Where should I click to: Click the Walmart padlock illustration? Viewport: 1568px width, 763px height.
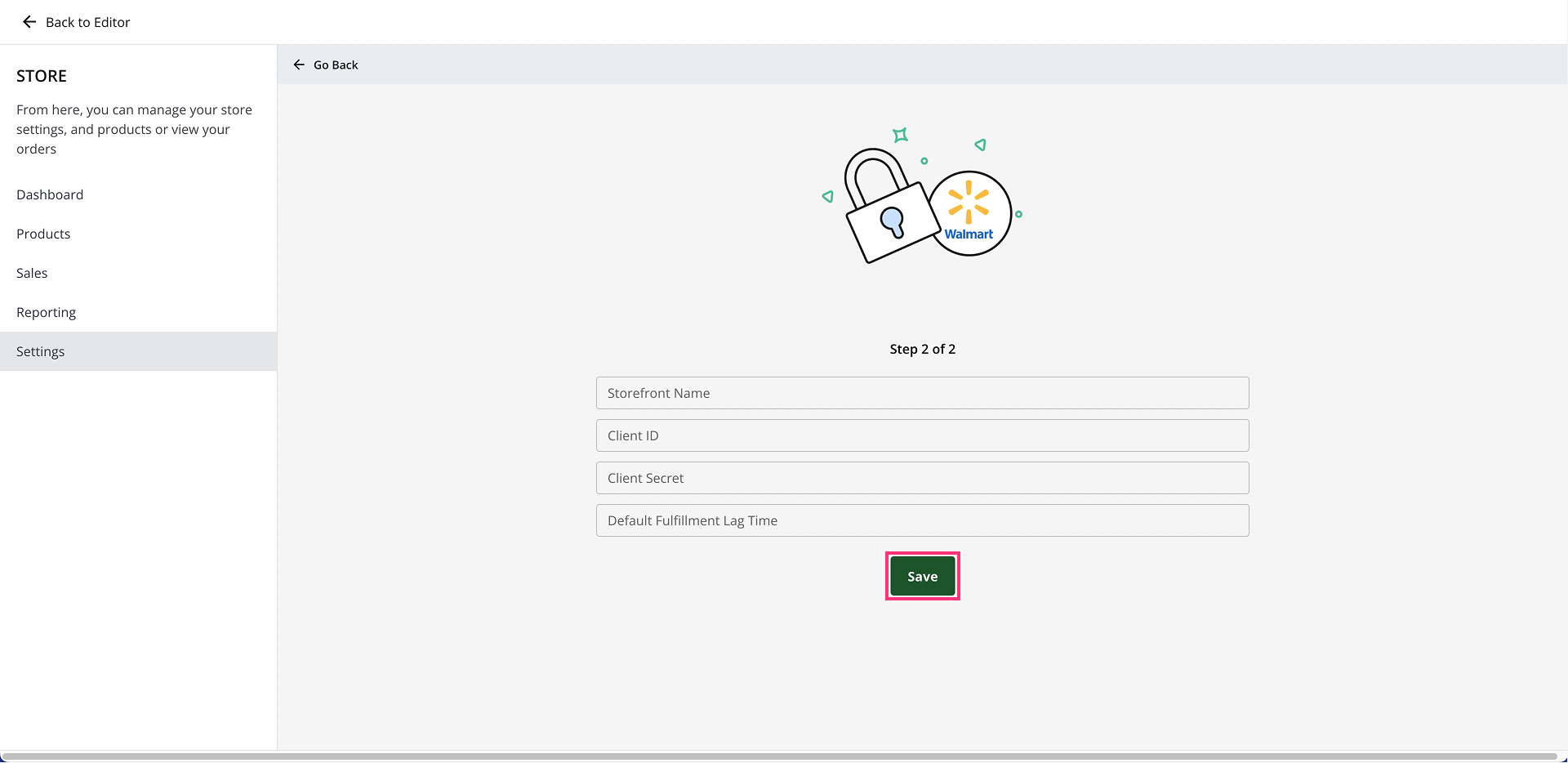[921, 196]
